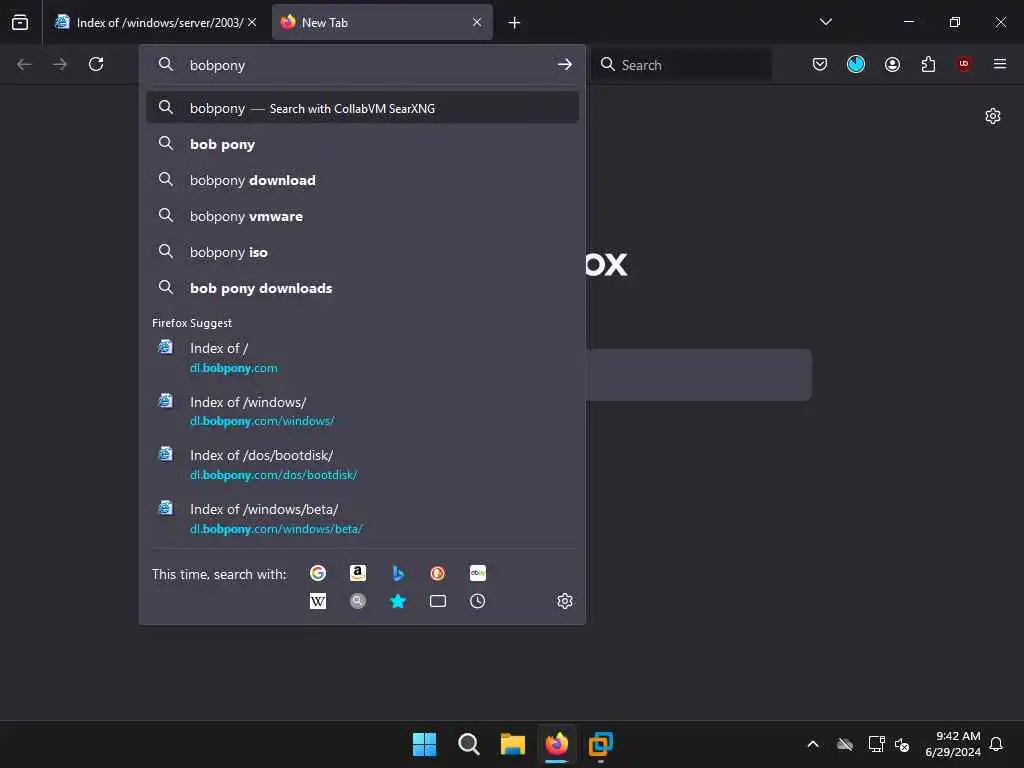This screenshot has height=768, width=1024.
Task: Open the muted volume tray icon
Action: click(x=903, y=744)
